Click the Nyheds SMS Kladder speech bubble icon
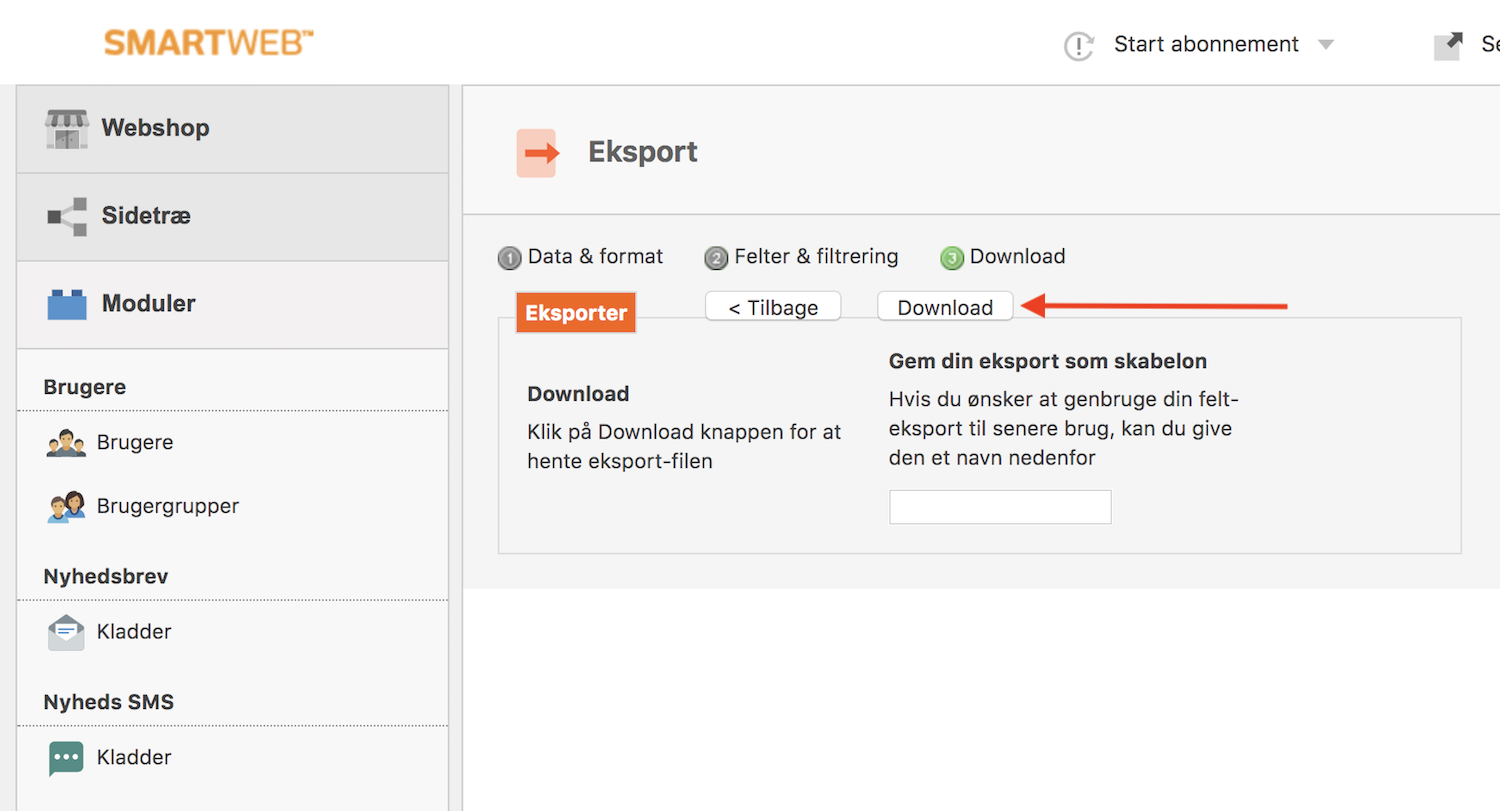 pos(64,757)
